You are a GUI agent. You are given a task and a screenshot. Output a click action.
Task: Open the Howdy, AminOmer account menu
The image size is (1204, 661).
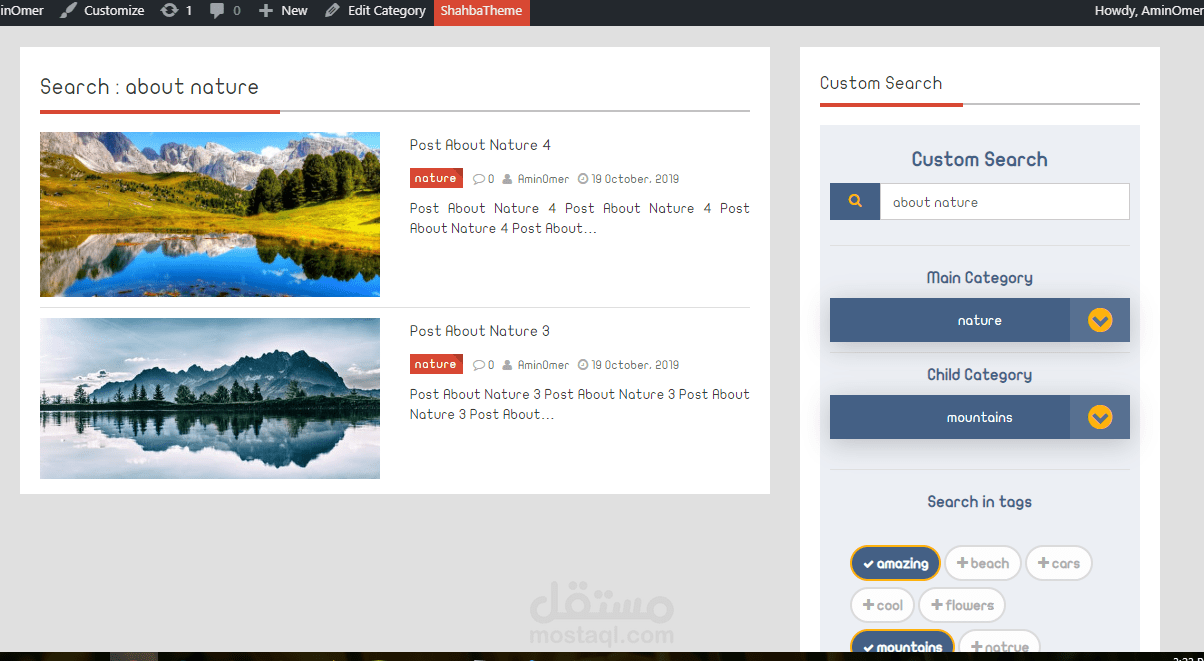pos(1149,10)
